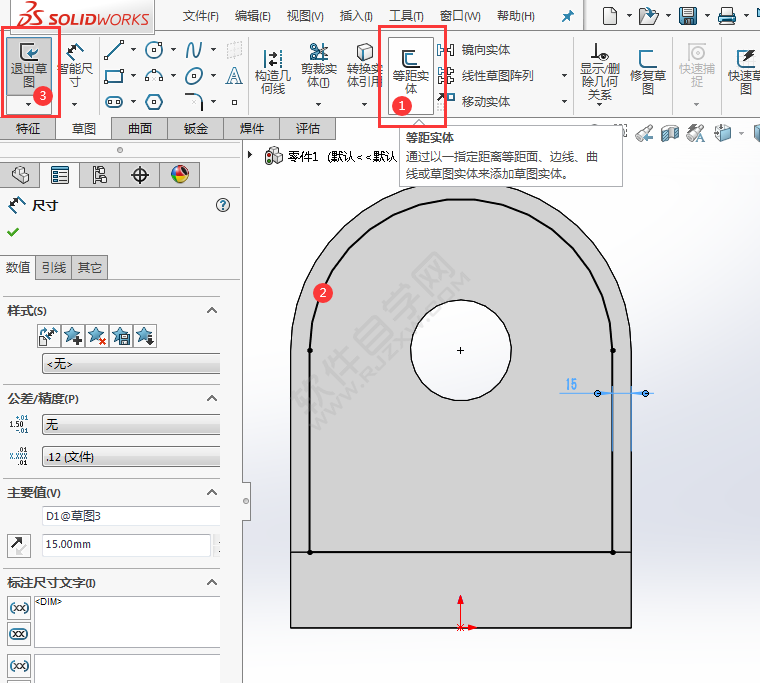The height and width of the screenshot is (683, 760).
Task: Toggle reverse direction button beside 15.00mm
Action: point(19,546)
